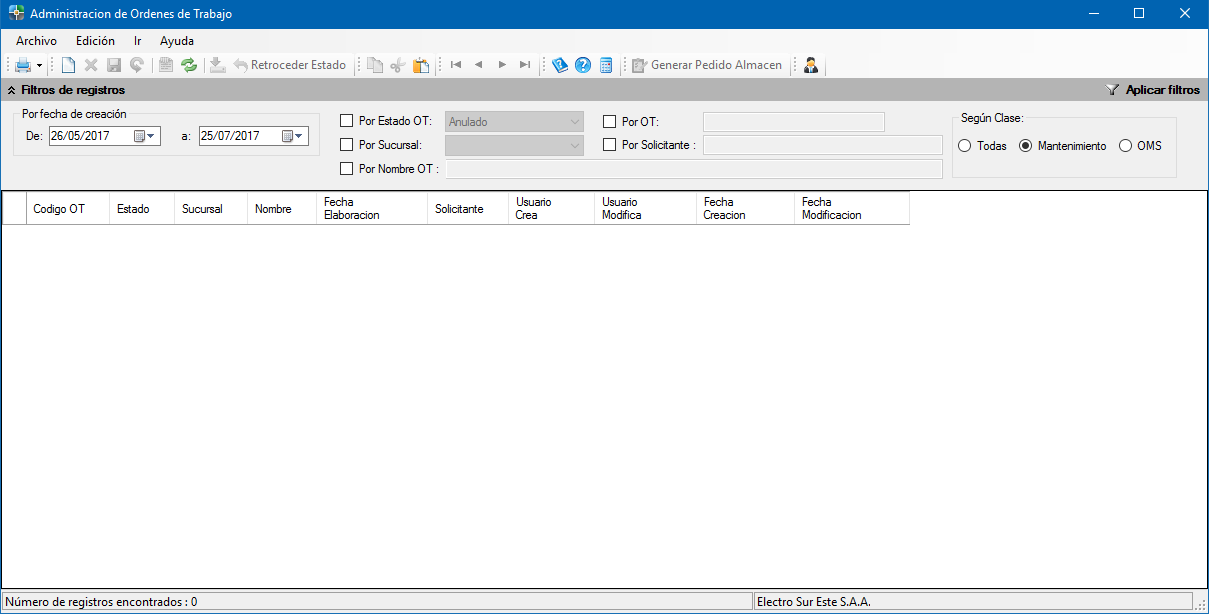Screen dimensions: 1209x614
Task: Click the Por Nombre OT text field
Action: pyautogui.click(x=694, y=169)
